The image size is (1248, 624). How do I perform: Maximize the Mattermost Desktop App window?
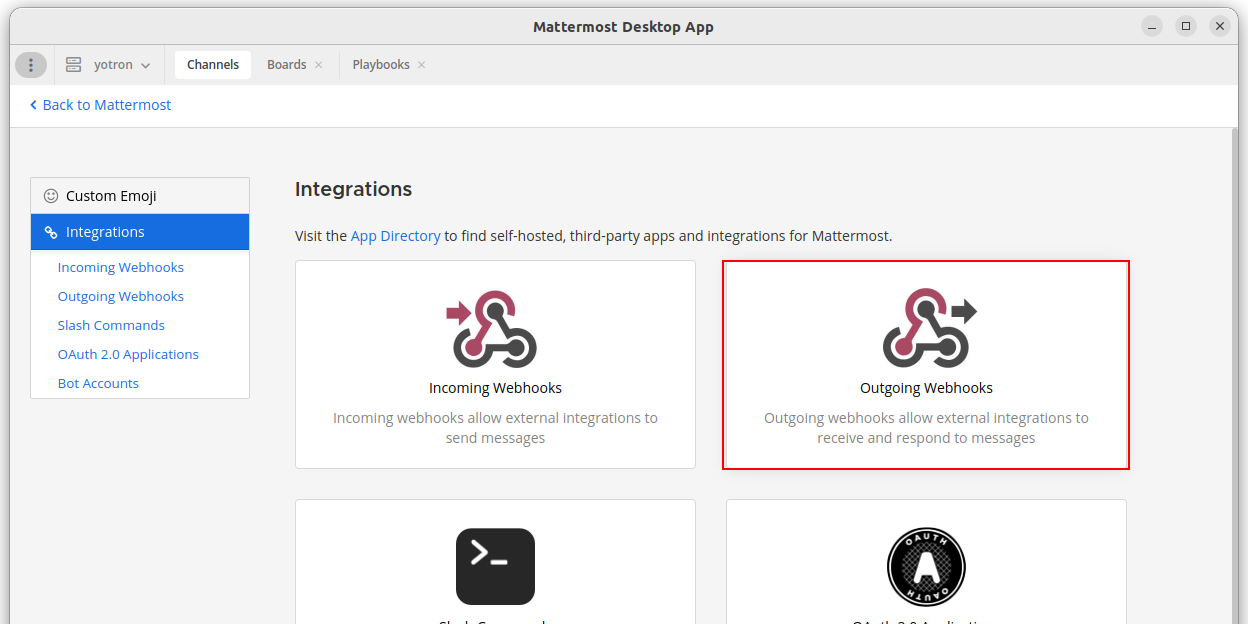pyautogui.click(x=1186, y=27)
